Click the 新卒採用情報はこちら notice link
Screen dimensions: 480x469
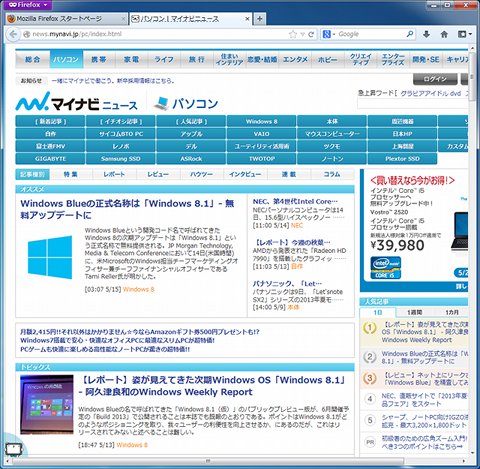113,81
